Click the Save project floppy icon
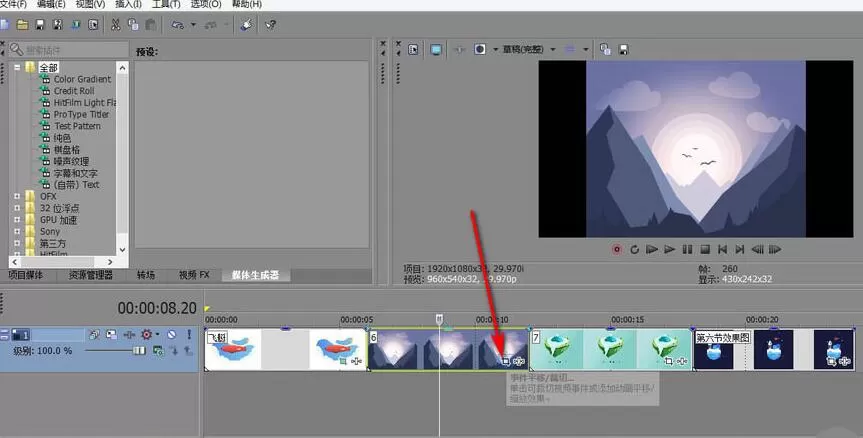The width and height of the screenshot is (863, 438). click(x=40, y=25)
